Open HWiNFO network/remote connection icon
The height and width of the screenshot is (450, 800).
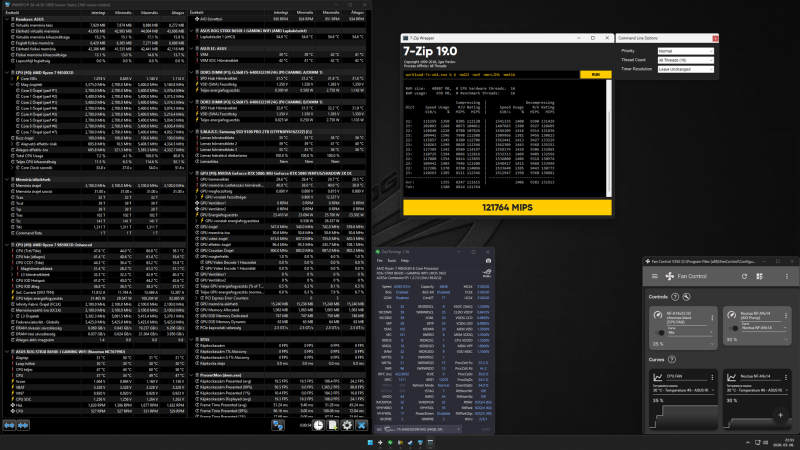coord(278,425)
